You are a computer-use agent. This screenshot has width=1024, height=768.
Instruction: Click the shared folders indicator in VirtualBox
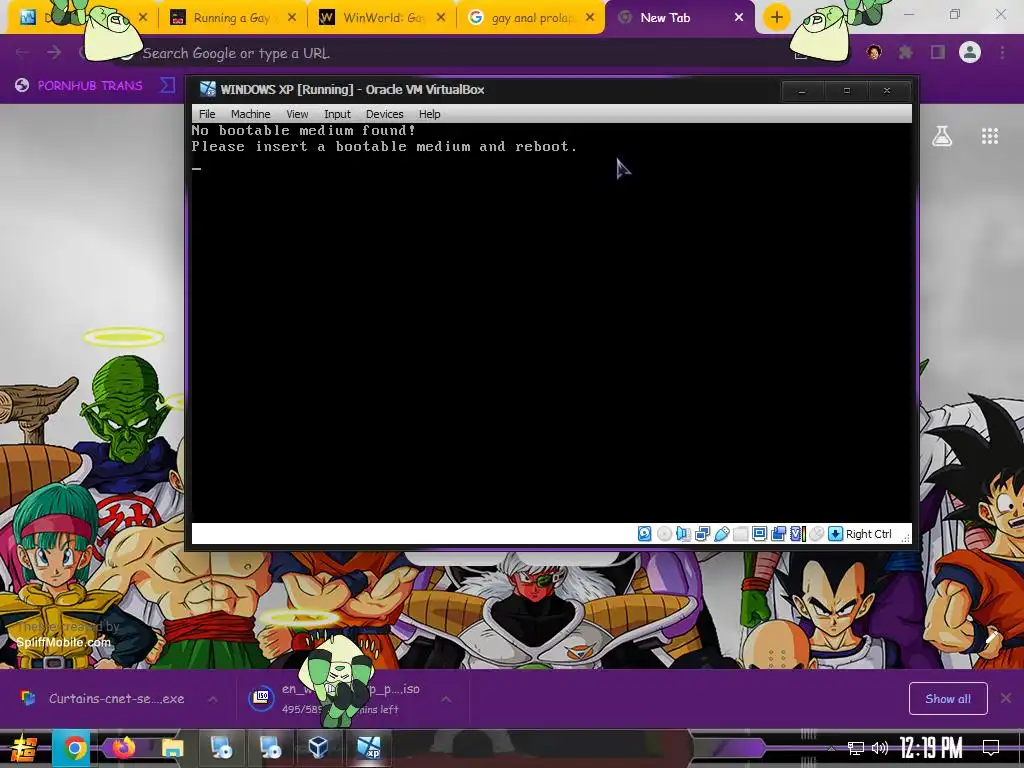click(741, 534)
